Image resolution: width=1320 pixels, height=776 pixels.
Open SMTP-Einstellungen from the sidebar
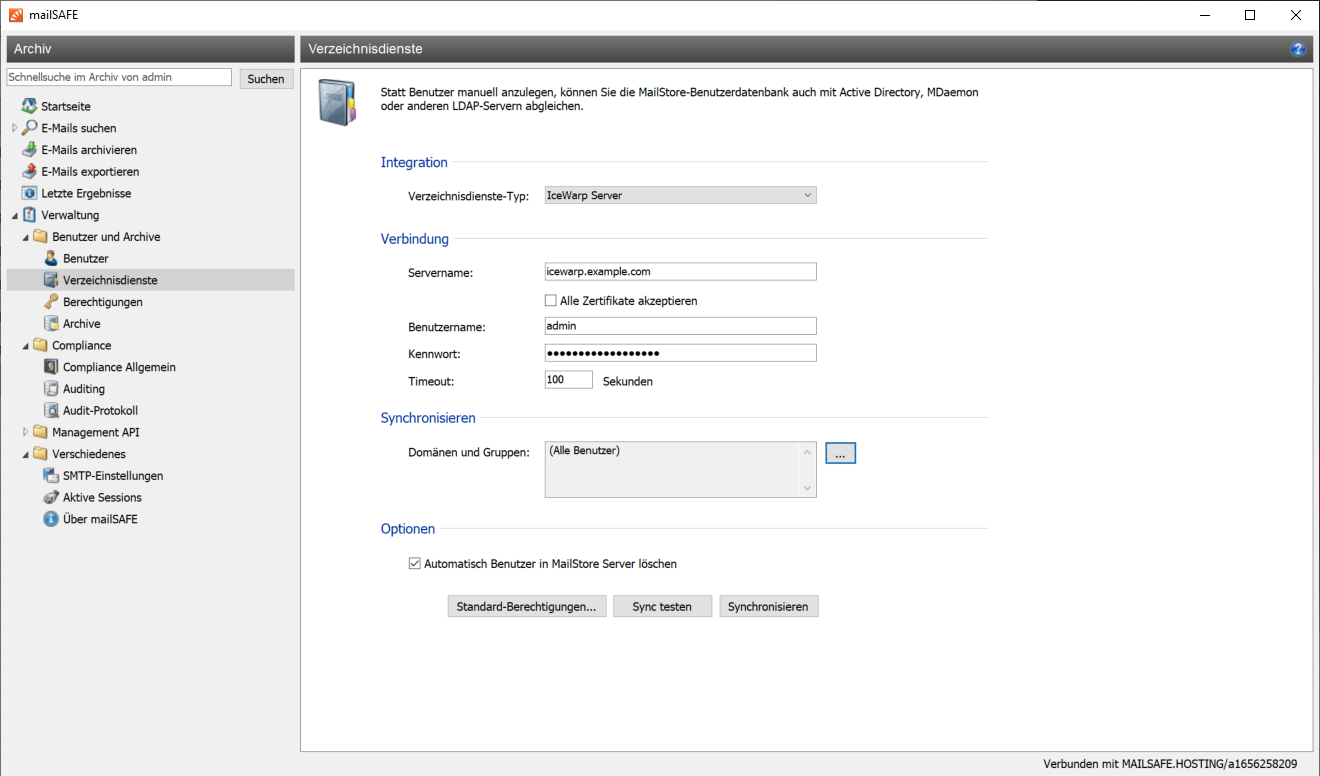(x=112, y=476)
